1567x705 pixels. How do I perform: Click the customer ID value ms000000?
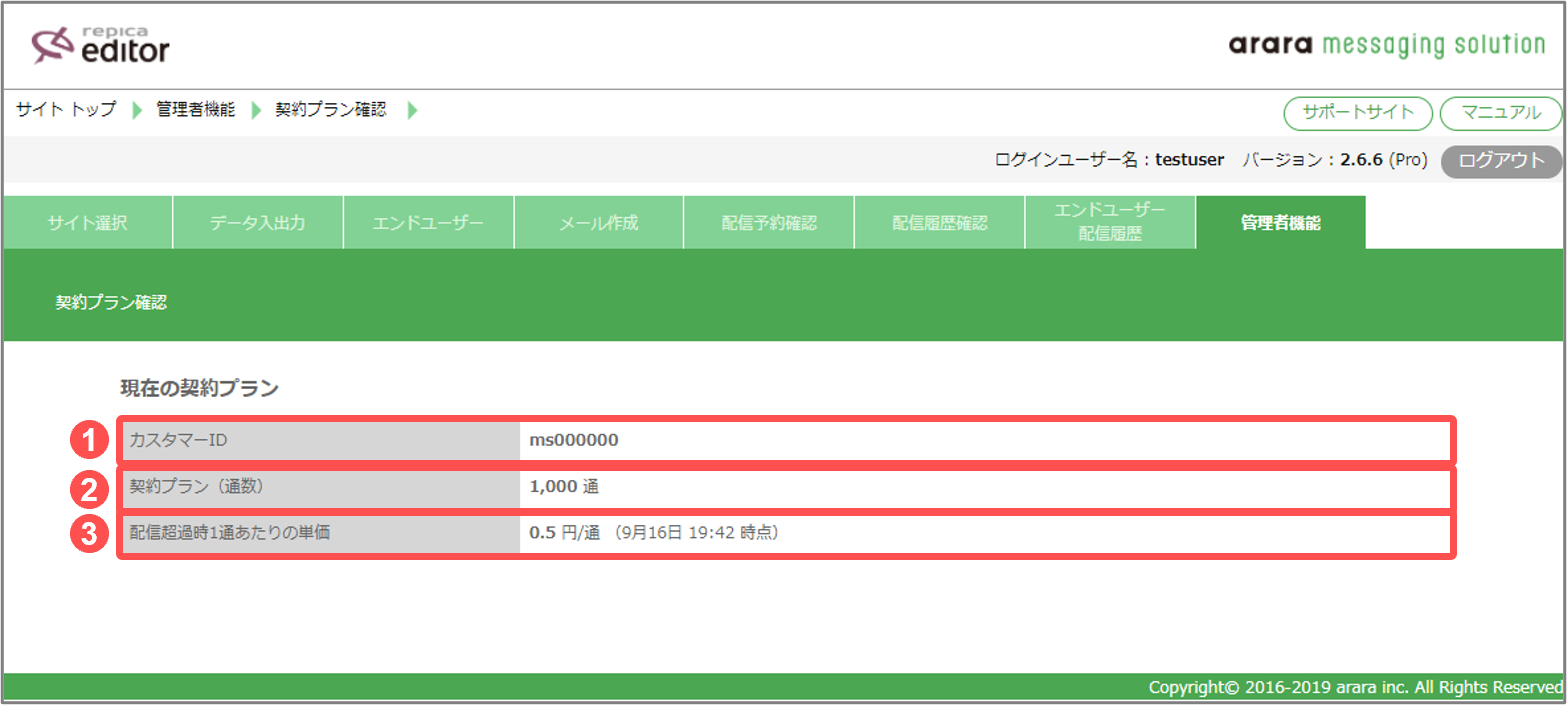click(573, 440)
